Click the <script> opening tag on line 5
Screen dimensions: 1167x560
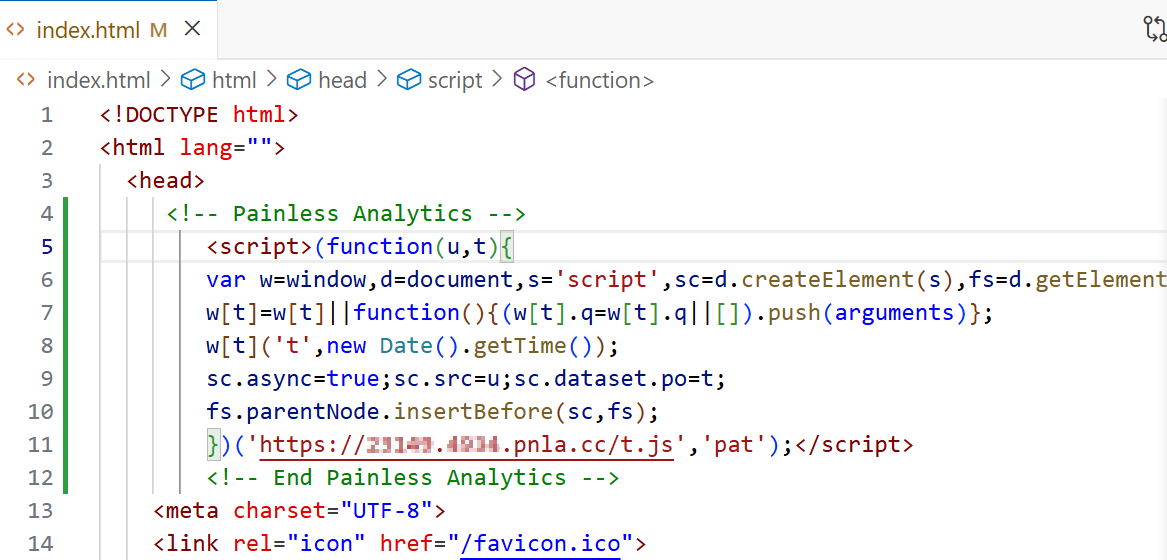click(260, 246)
